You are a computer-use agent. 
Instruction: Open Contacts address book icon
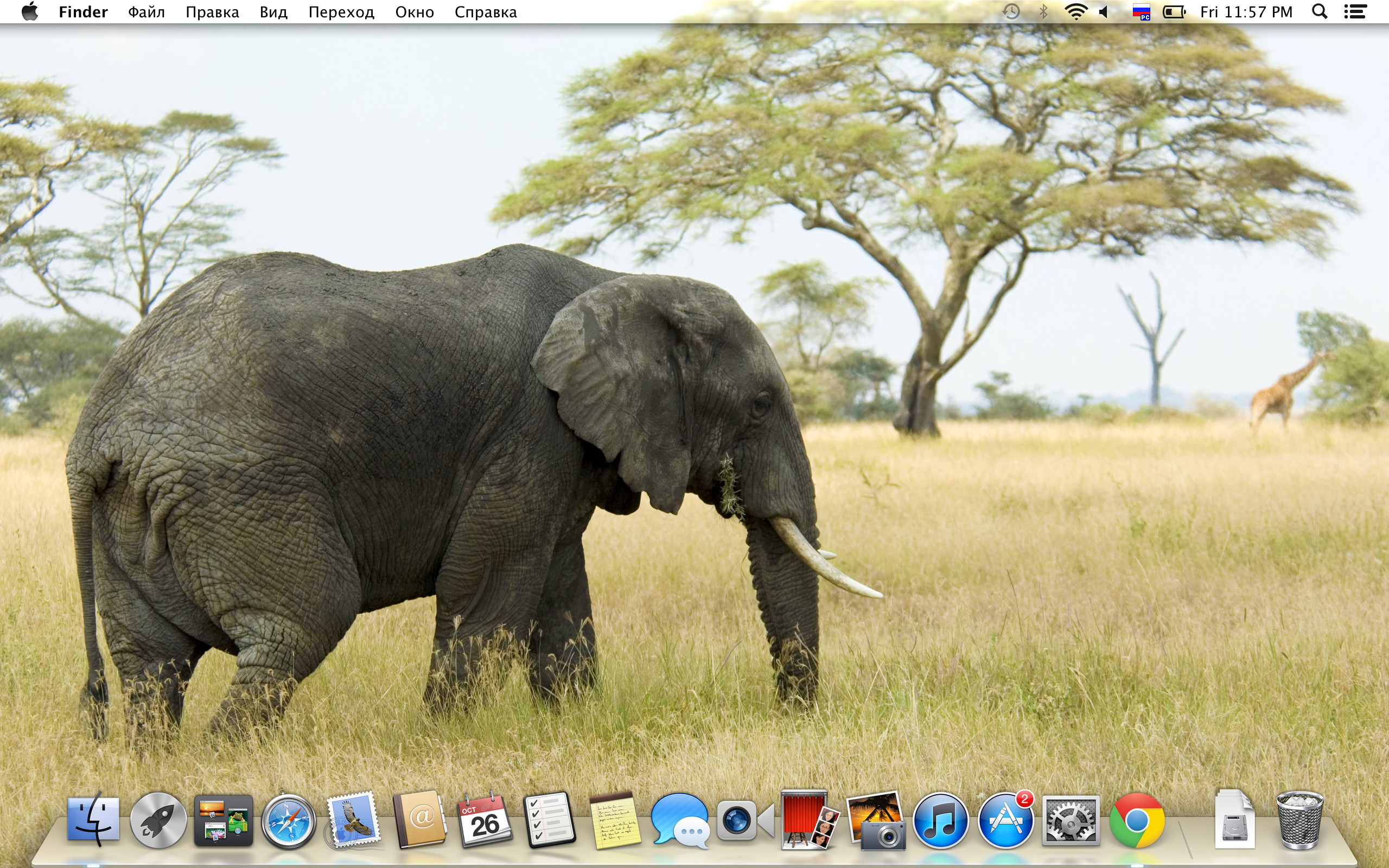click(419, 821)
